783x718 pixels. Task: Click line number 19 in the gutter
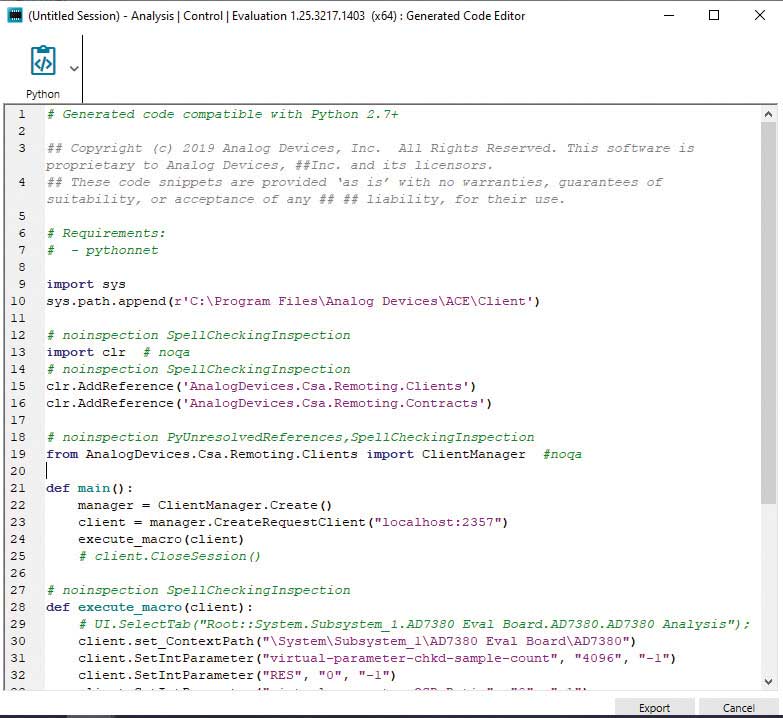click(20, 454)
